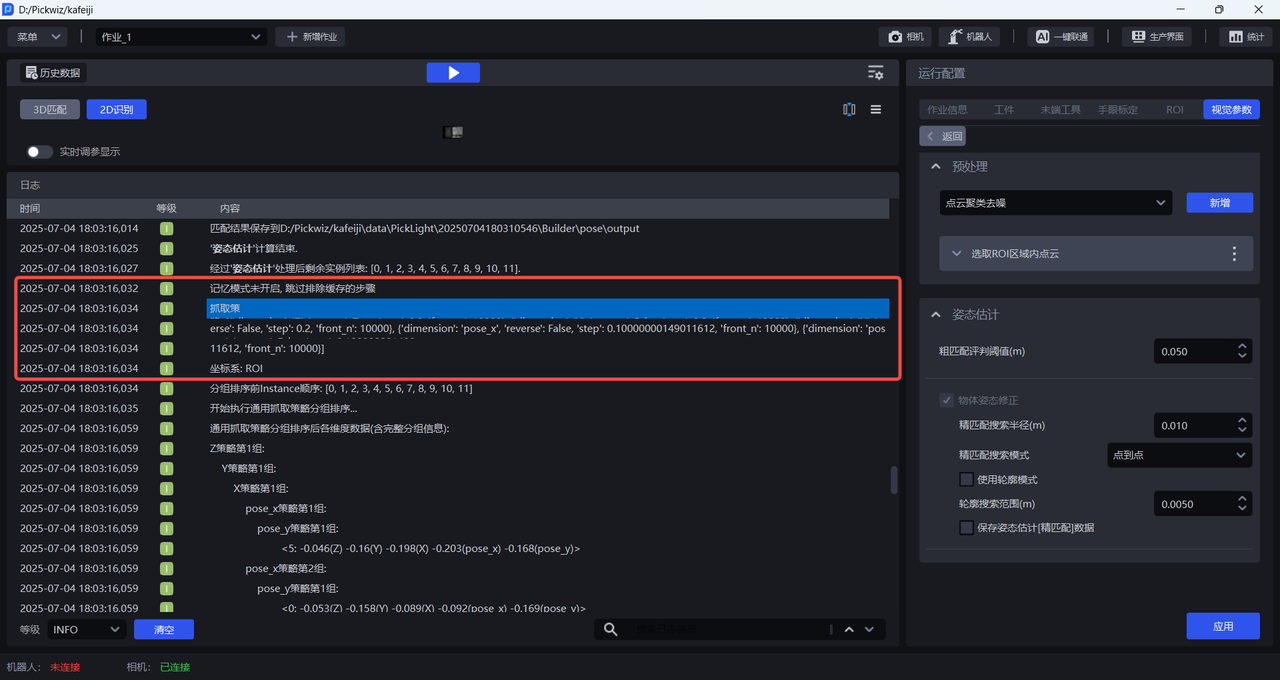
Task: Check 保存姿态估计[精匹配]数据 option
Action: point(966,528)
